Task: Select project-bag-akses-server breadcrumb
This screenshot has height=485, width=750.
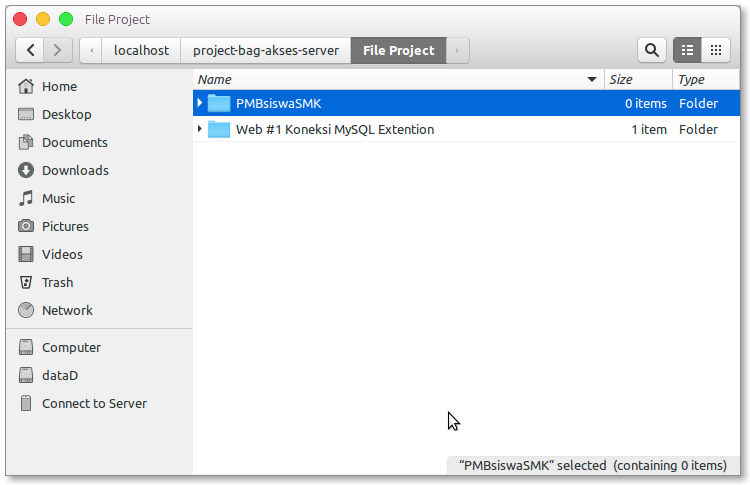Action: tap(266, 50)
